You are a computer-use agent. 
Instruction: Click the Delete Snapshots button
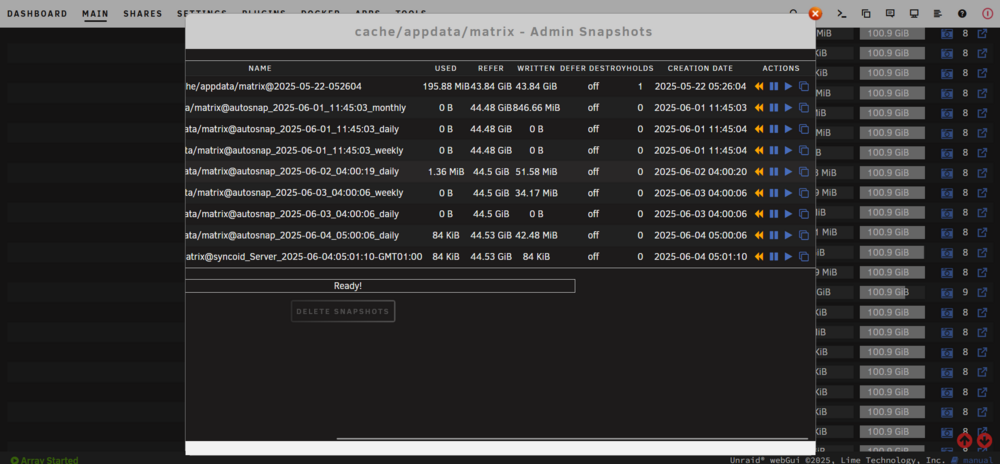click(x=342, y=312)
